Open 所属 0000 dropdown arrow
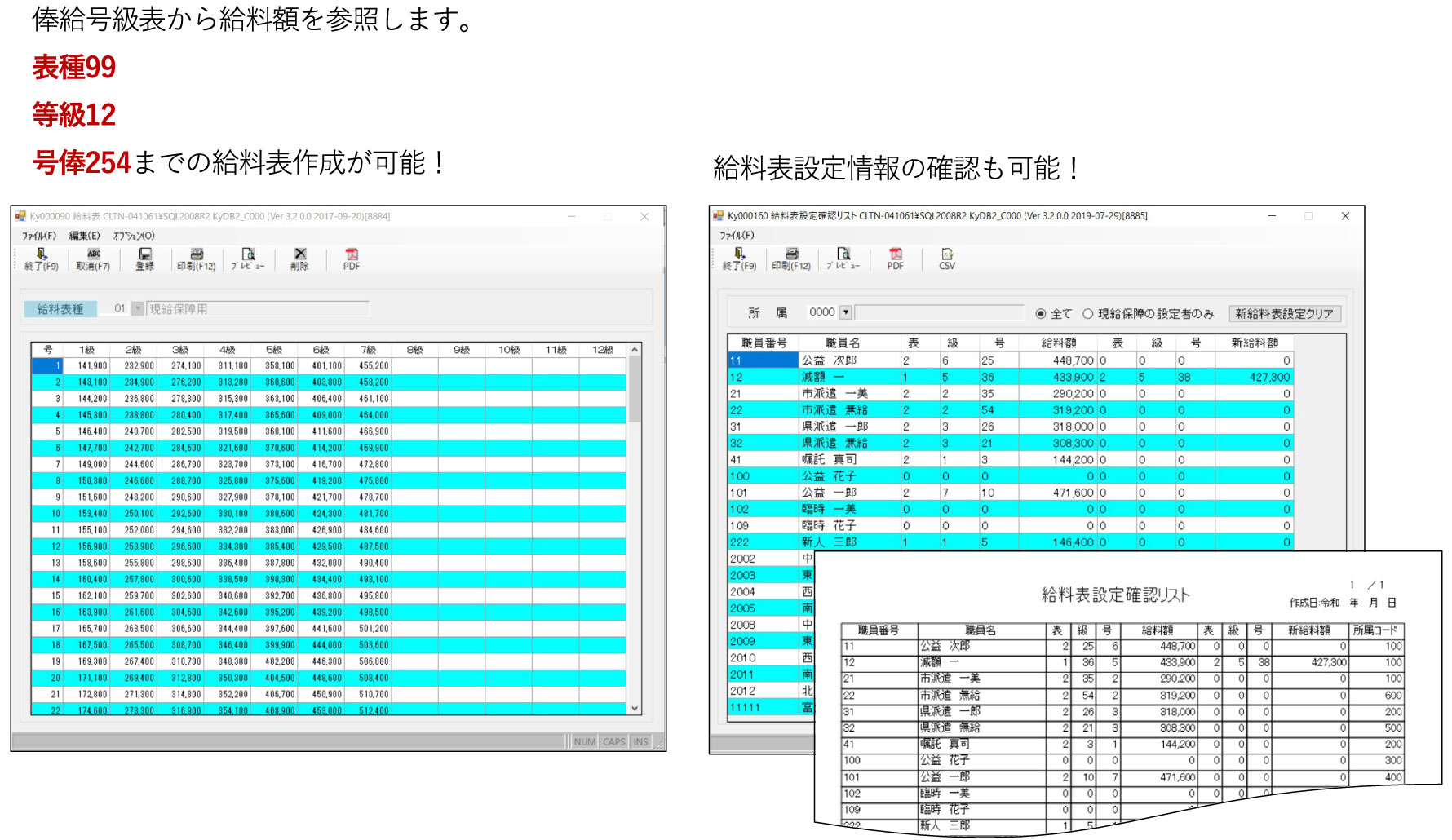 [845, 312]
